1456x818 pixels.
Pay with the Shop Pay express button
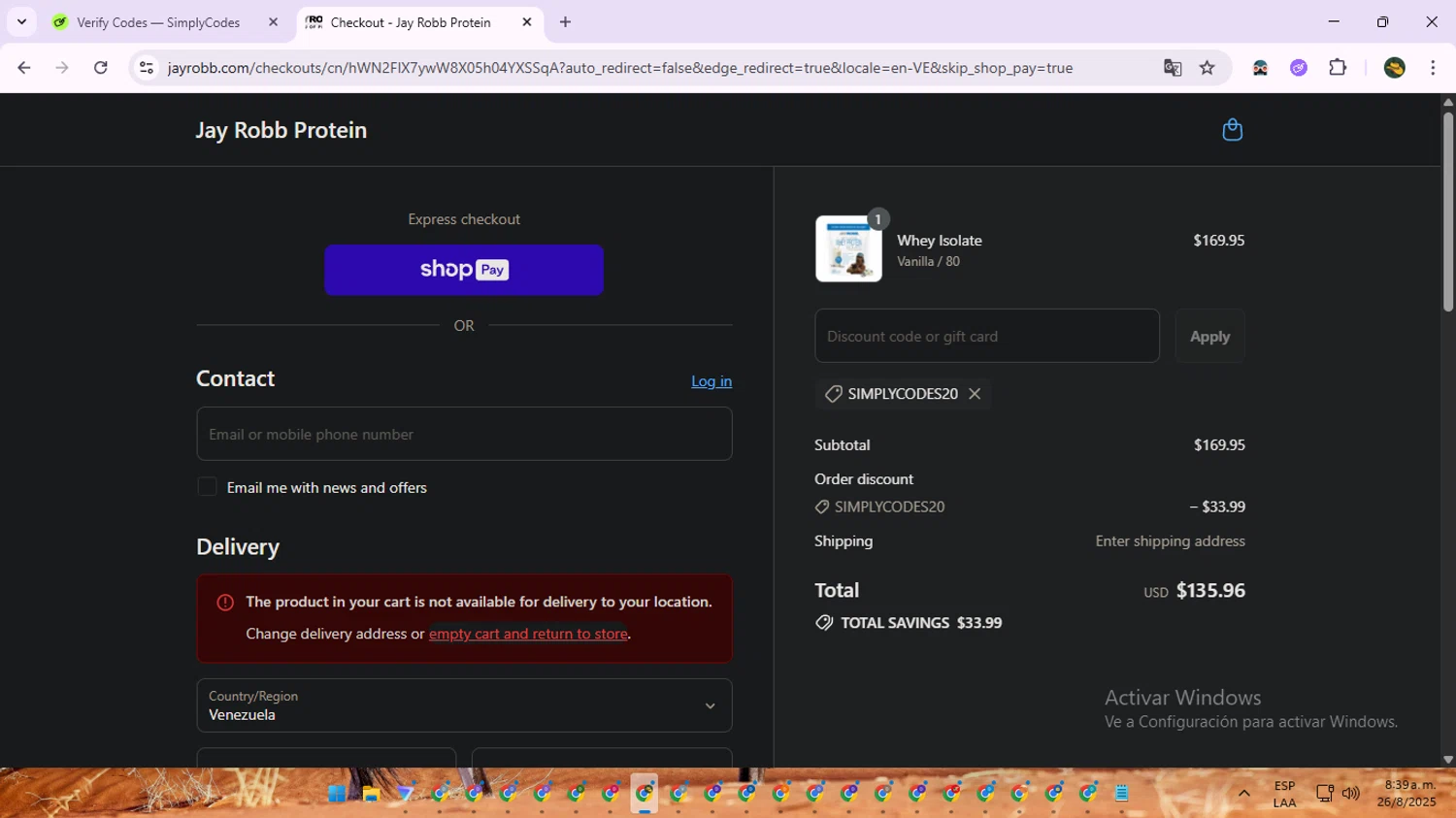point(464,270)
